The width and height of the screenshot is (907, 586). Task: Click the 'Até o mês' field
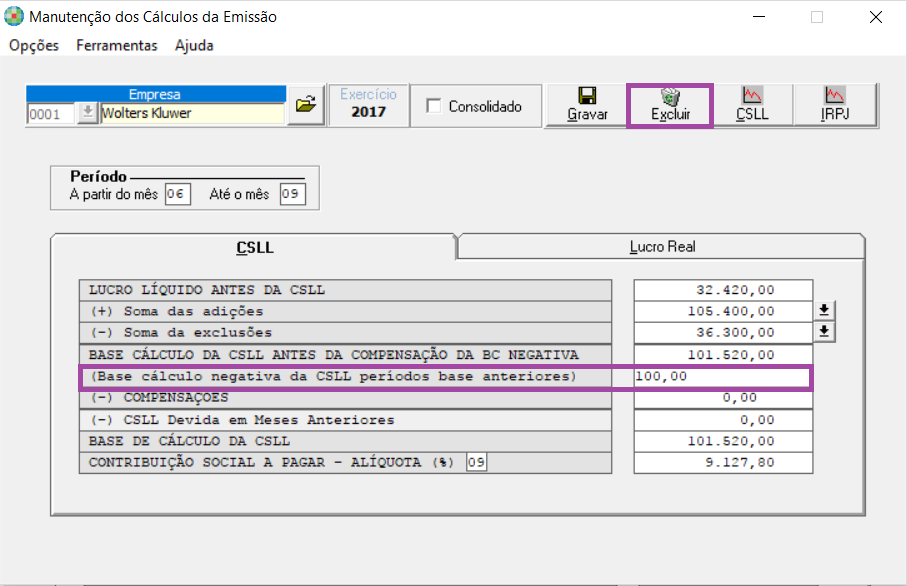click(x=292, y=194)
